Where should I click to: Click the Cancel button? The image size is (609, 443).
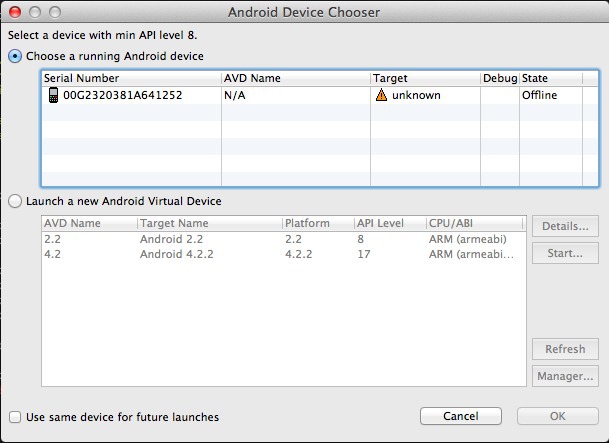[461, 416]
